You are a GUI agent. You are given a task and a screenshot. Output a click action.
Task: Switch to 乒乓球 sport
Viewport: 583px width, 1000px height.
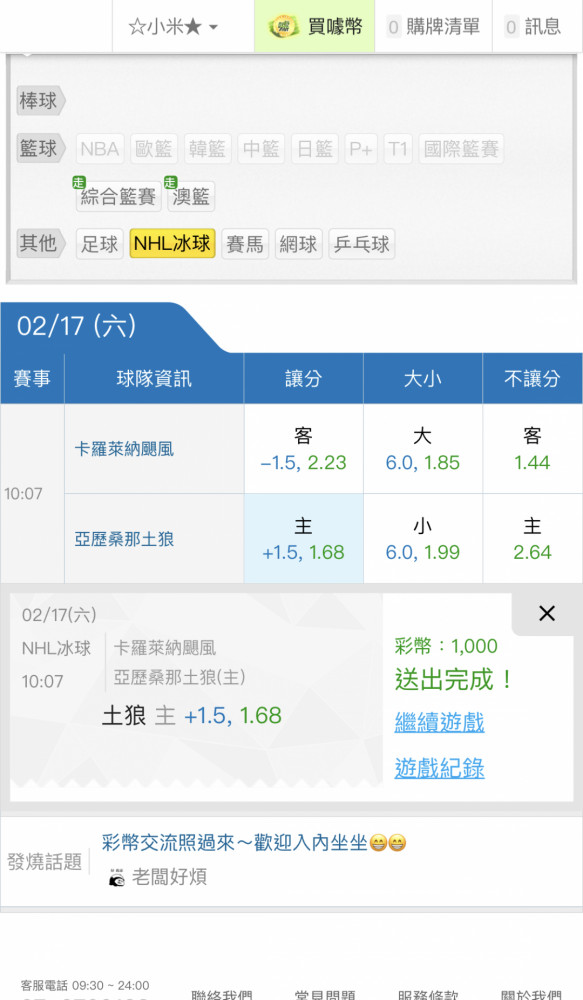(x=362, y=244)
